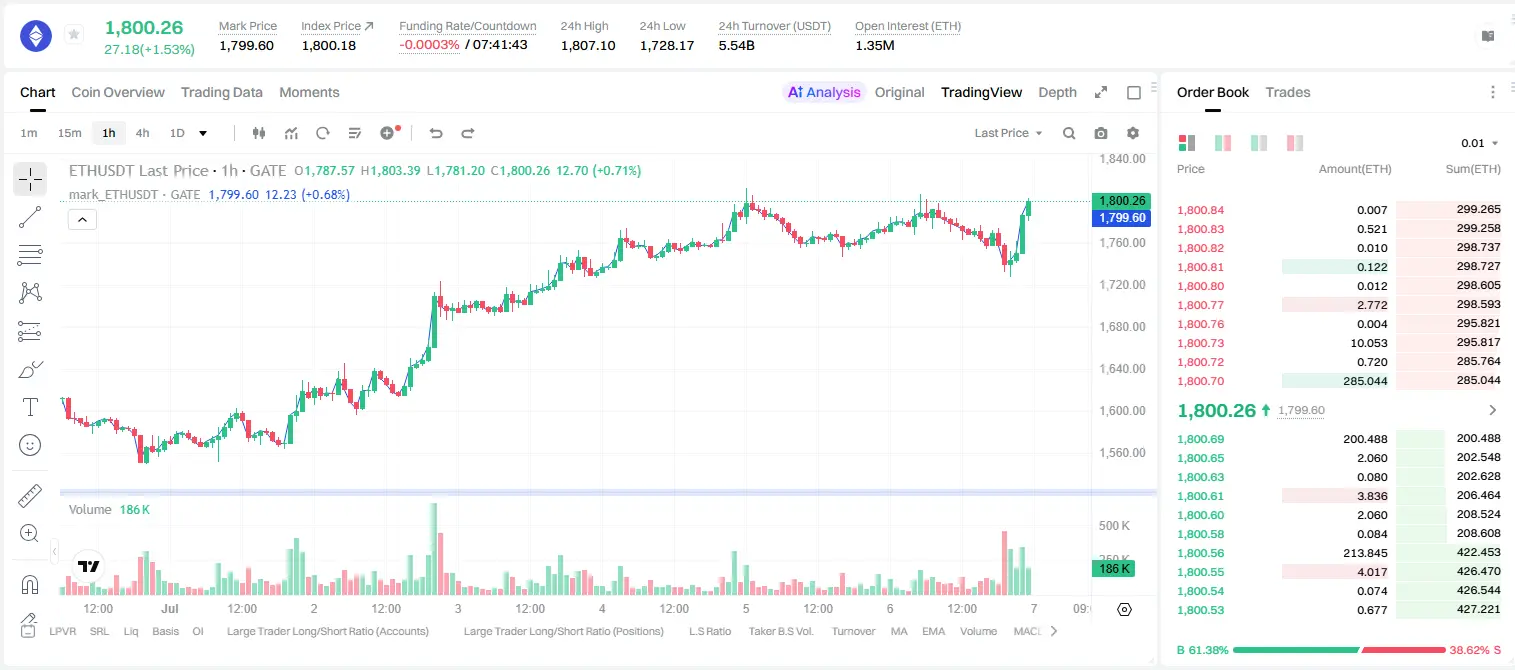Enable the magnet snapping mode

(x=30, y=585)
